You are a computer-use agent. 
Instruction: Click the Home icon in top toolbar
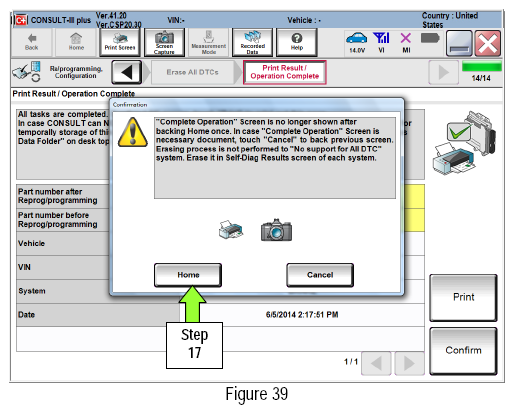click(76, 42)
